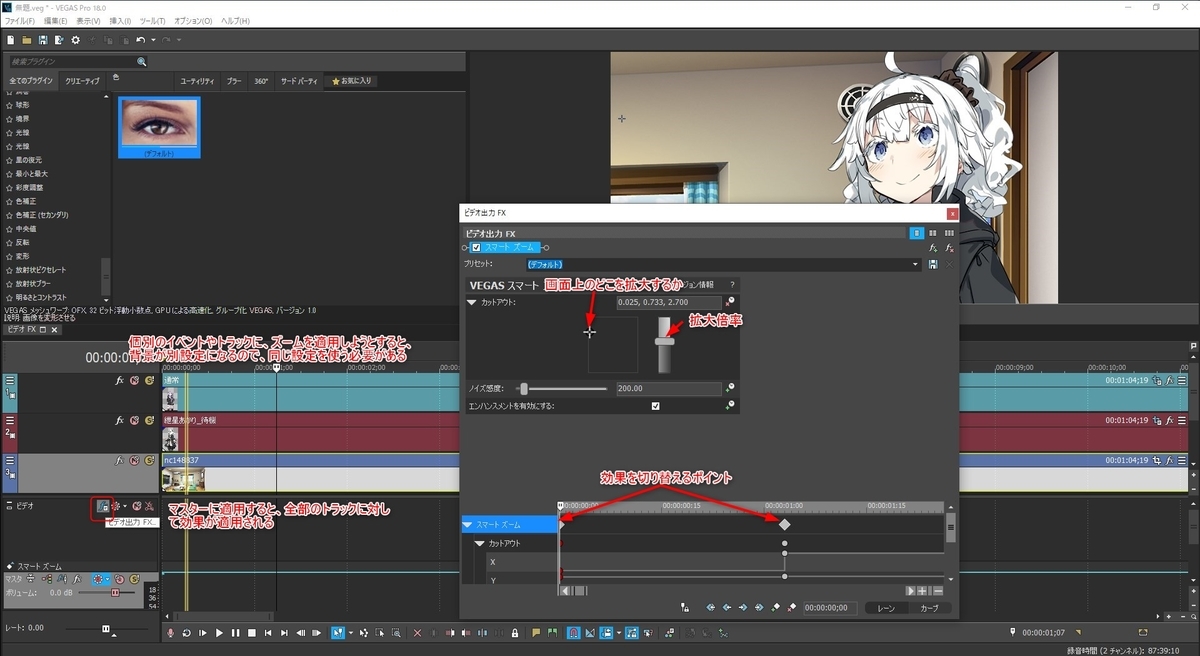Open the オプション(O) menu

click(x=193, y=20)
